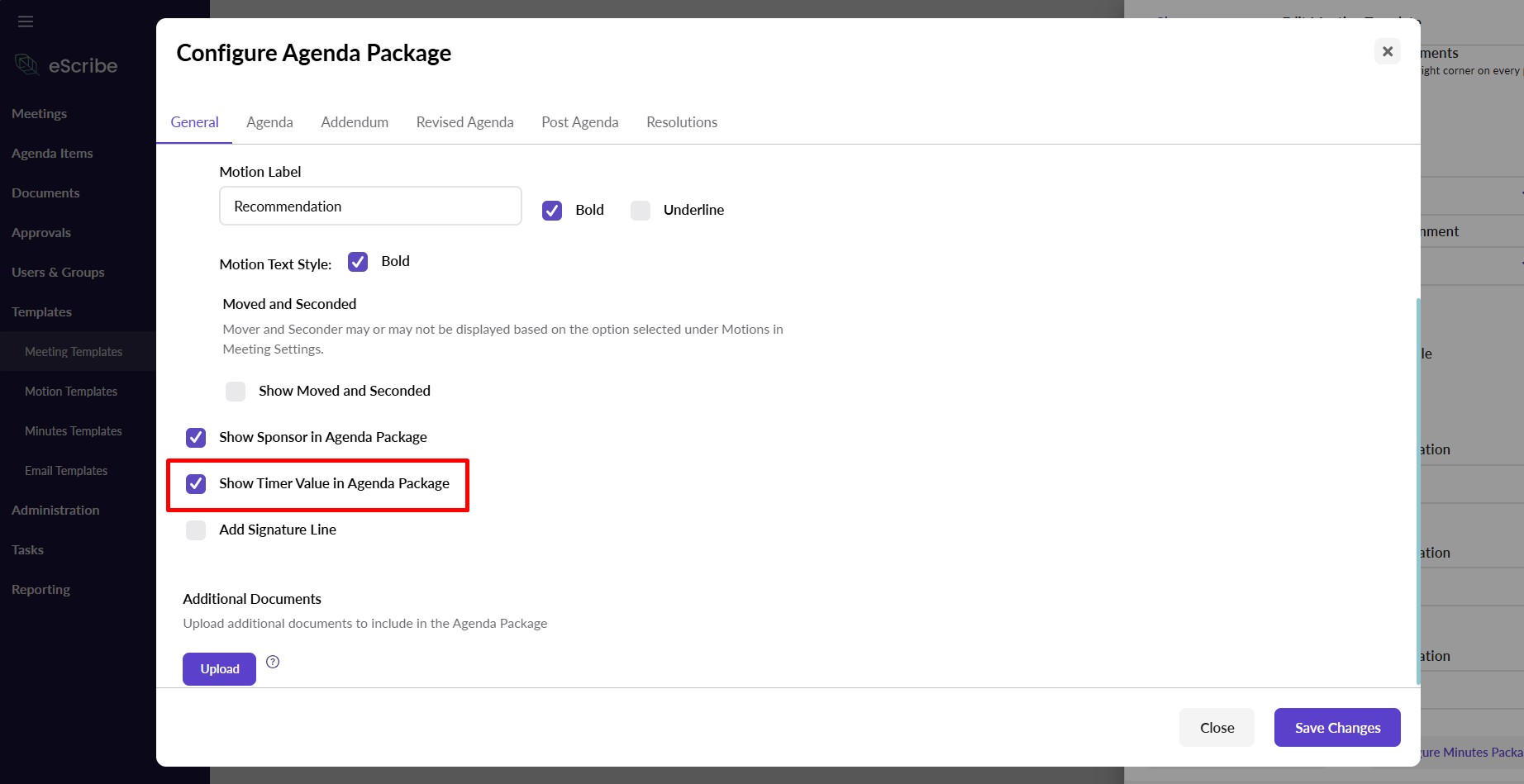1524x784 pixels.
Task: Enable the Underline checkbox
Action: tap(641, 211)
